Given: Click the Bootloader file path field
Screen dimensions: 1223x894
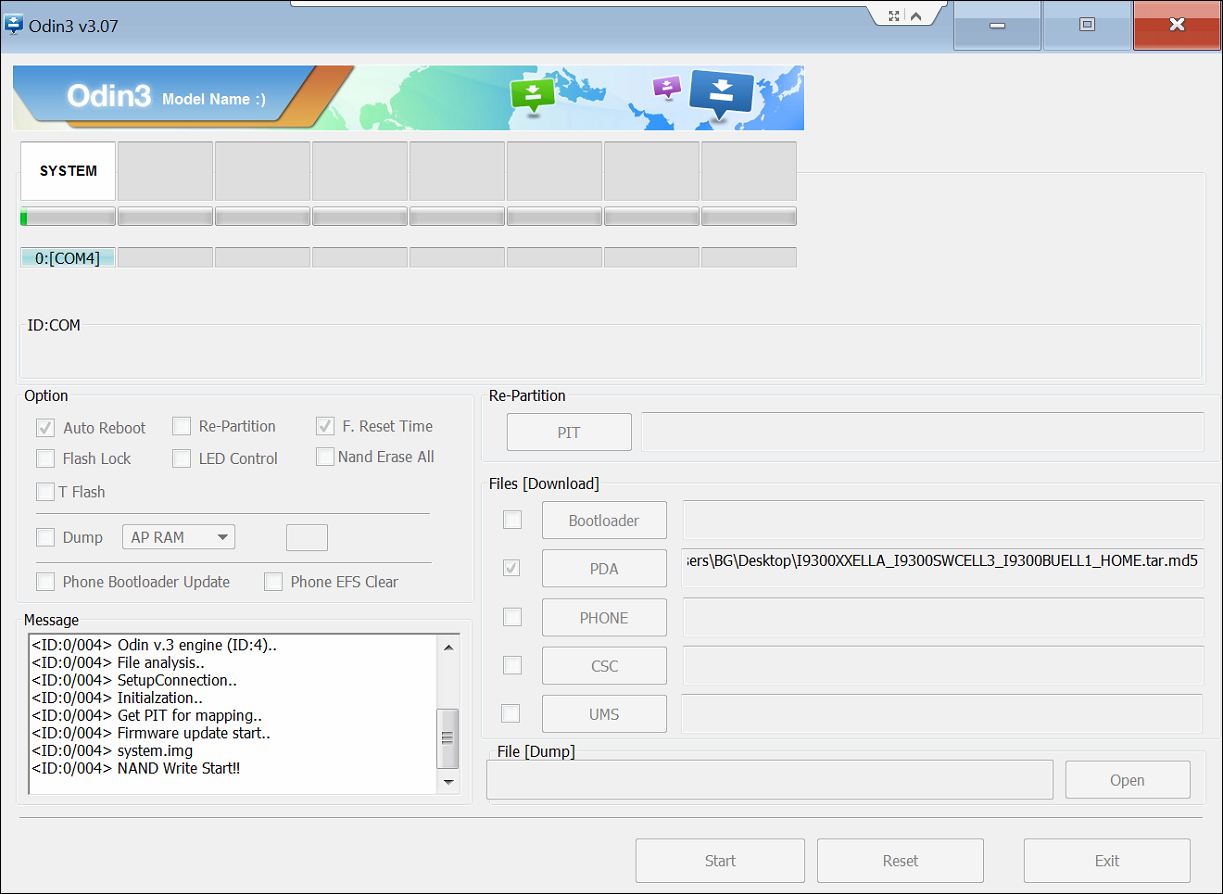Looking at the screenshot, I should coord(943,520).
